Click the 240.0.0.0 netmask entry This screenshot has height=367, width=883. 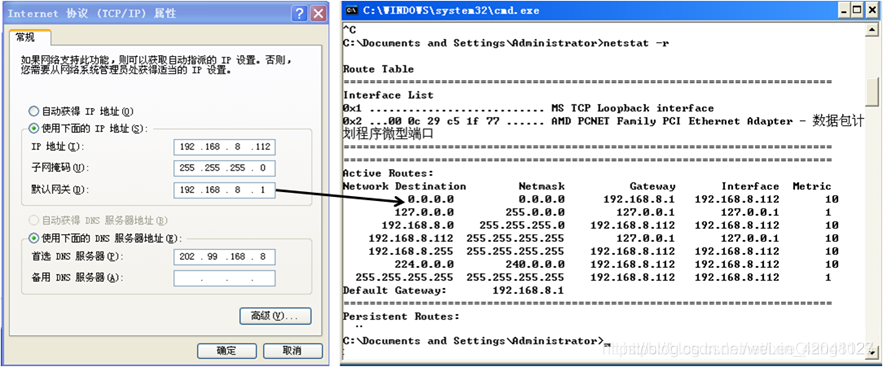tap(534, 265)
